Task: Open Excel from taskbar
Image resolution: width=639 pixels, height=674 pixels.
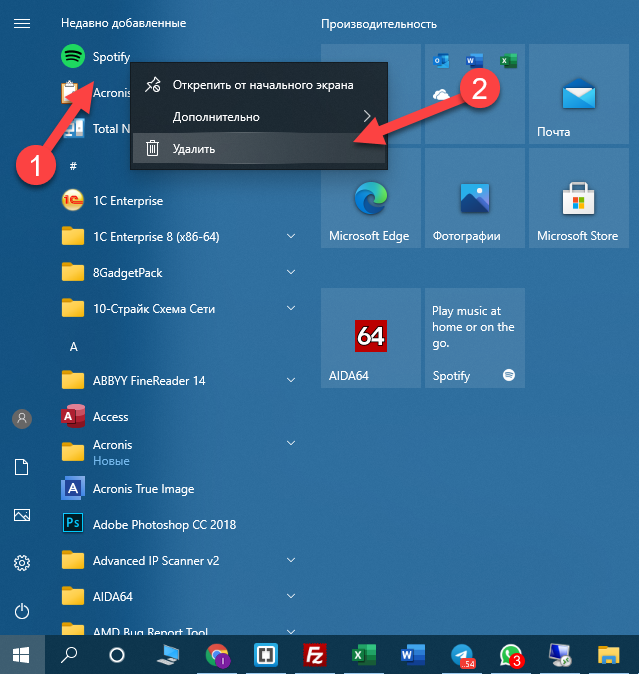Action: click(364, 655)
